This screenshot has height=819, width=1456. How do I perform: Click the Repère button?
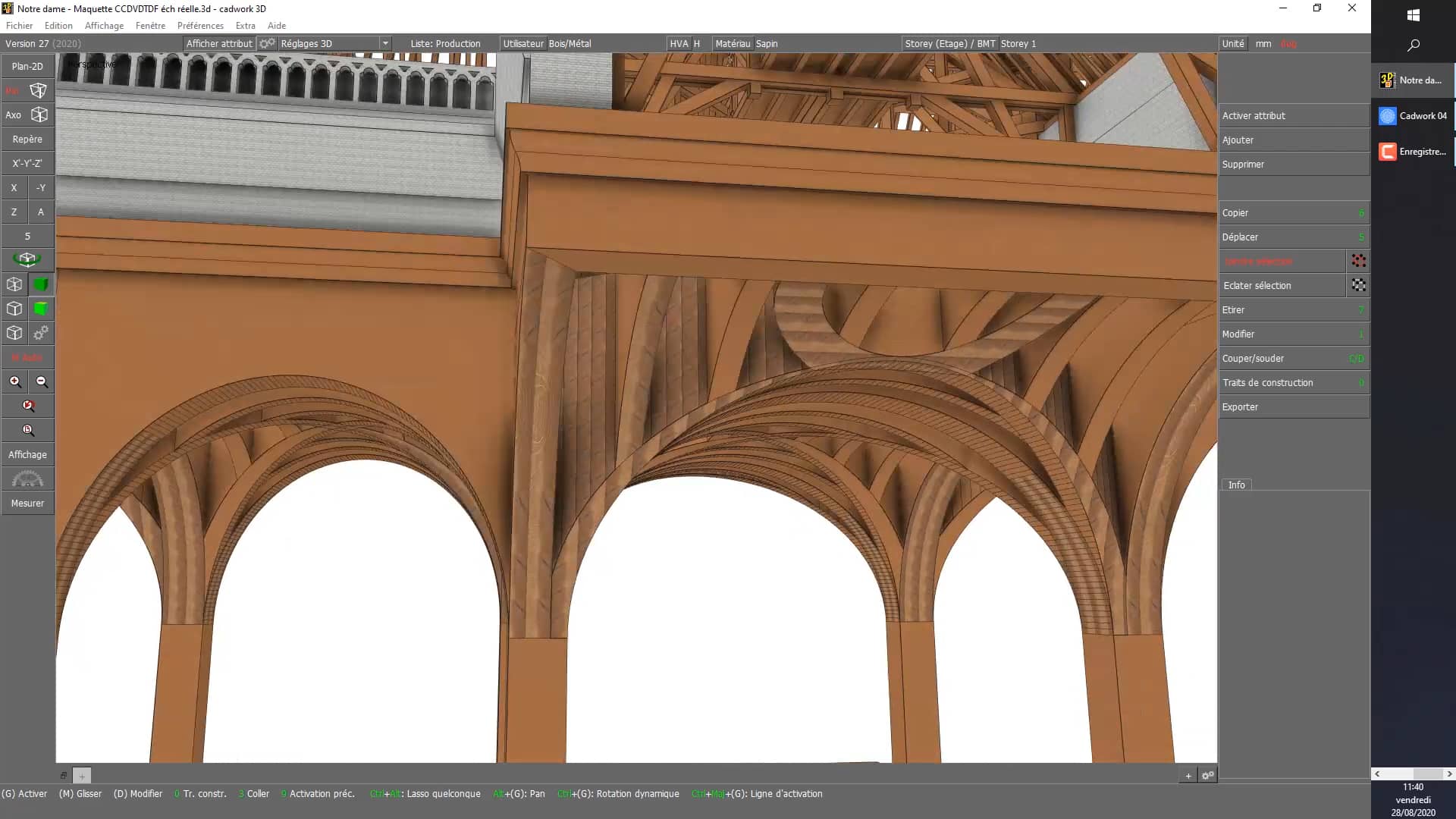click(x=27, y=139)
